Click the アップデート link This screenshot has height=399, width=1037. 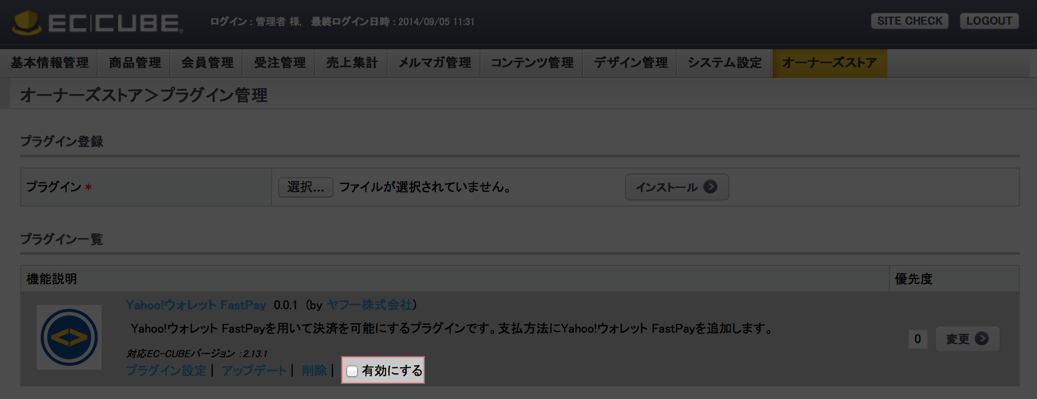(x=254, y=371)
